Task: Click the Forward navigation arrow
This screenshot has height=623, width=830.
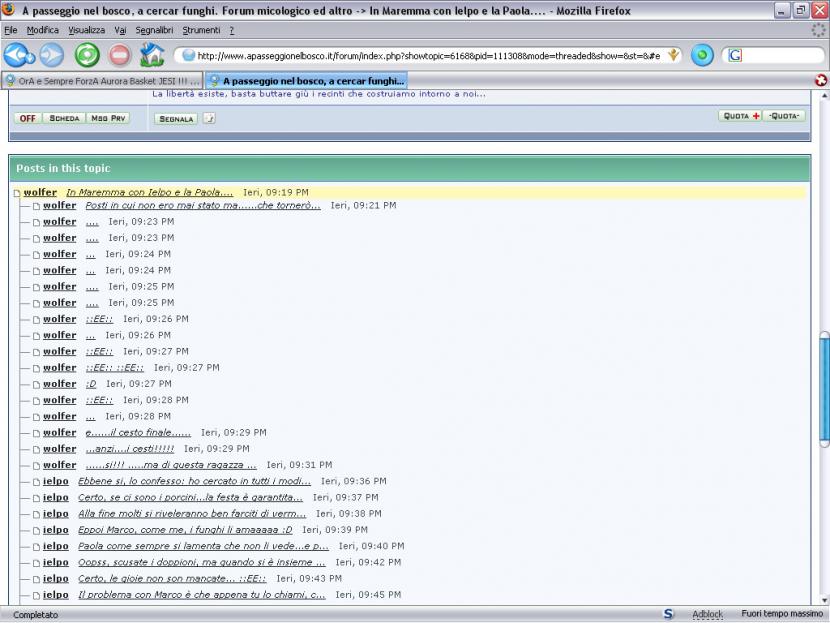Action: (x=51, y=55)
